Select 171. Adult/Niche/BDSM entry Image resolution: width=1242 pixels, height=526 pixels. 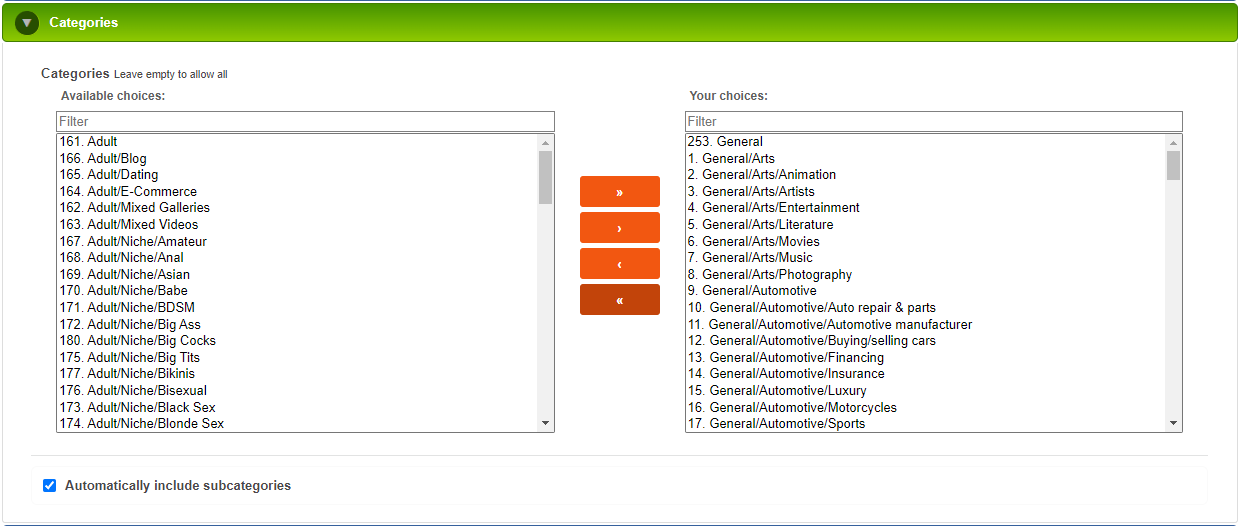pyautogui.click(x=297, y=307)
